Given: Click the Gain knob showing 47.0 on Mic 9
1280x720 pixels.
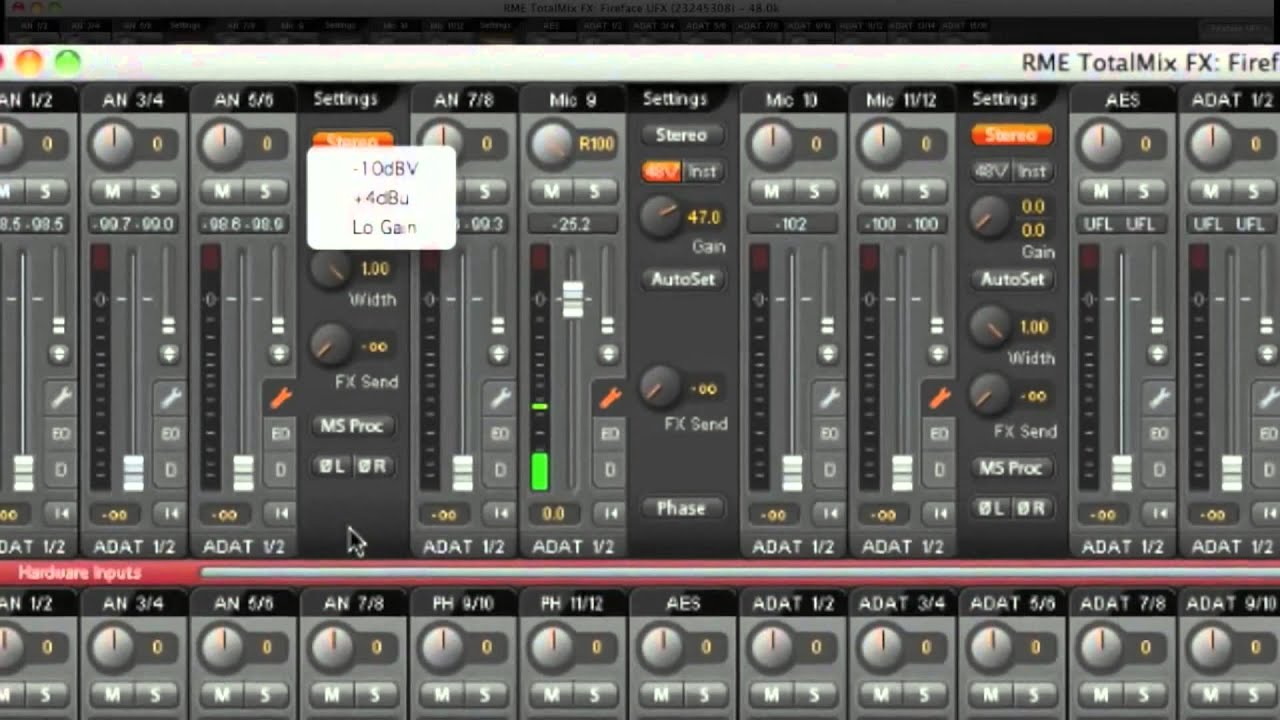Looking at the screenshot, I should (660, 216).
